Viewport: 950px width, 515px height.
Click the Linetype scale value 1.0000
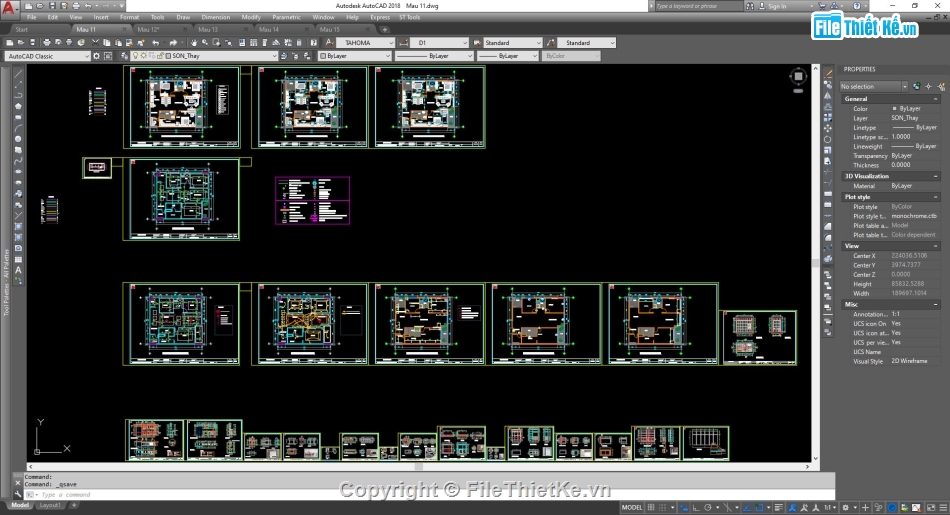point(901,137)
